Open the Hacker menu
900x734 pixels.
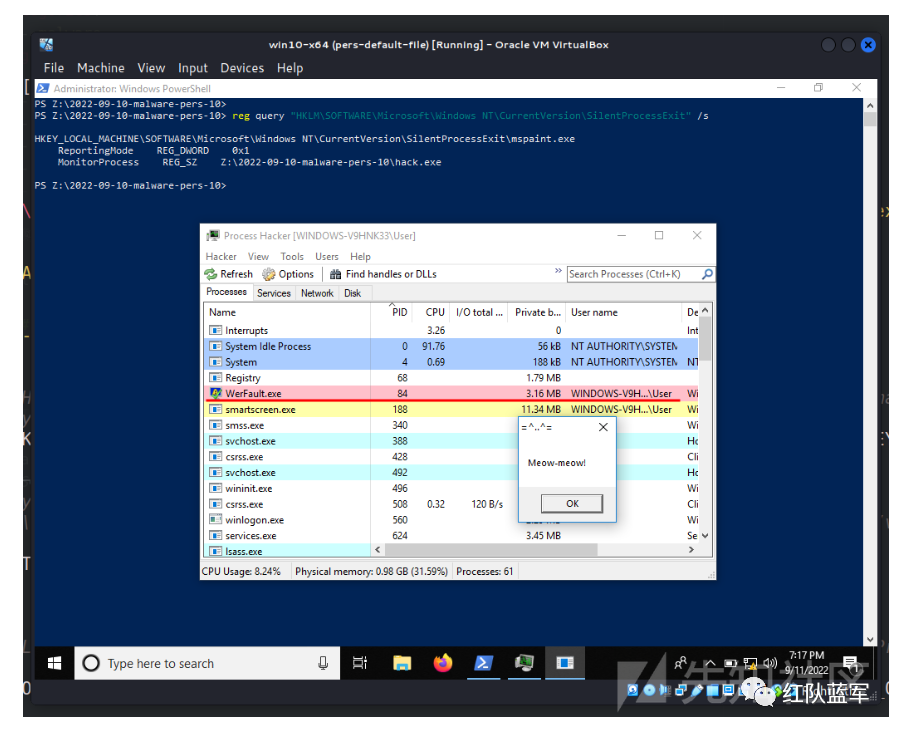(221, 257)
